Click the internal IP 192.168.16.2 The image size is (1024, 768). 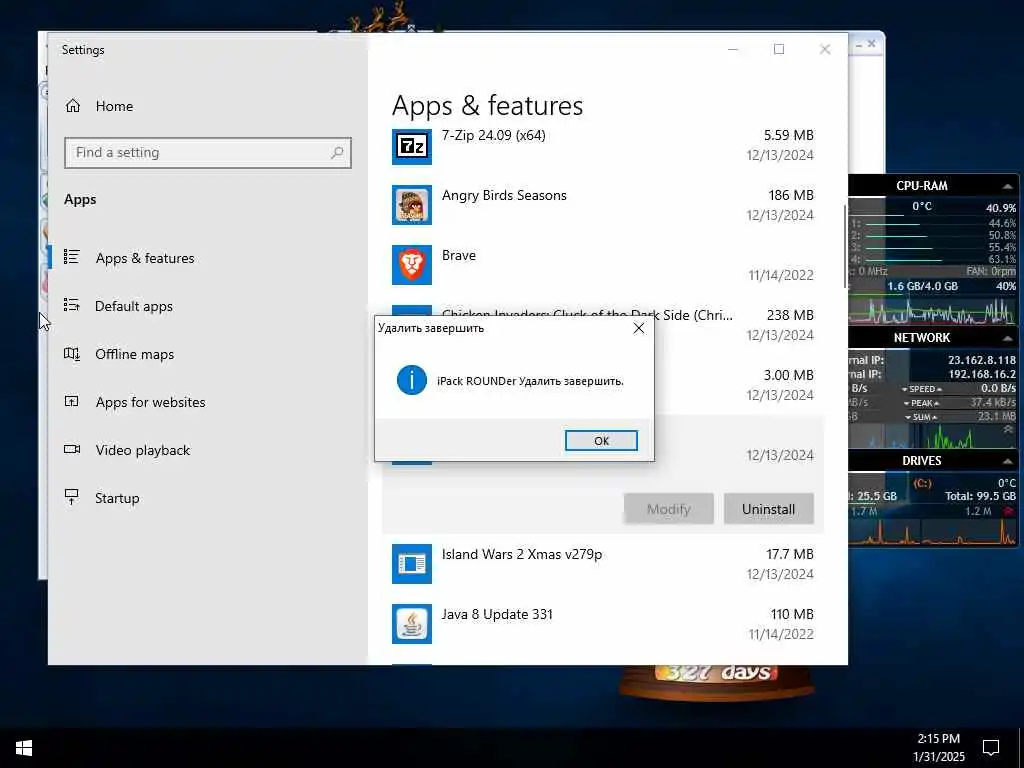point(982,374)
